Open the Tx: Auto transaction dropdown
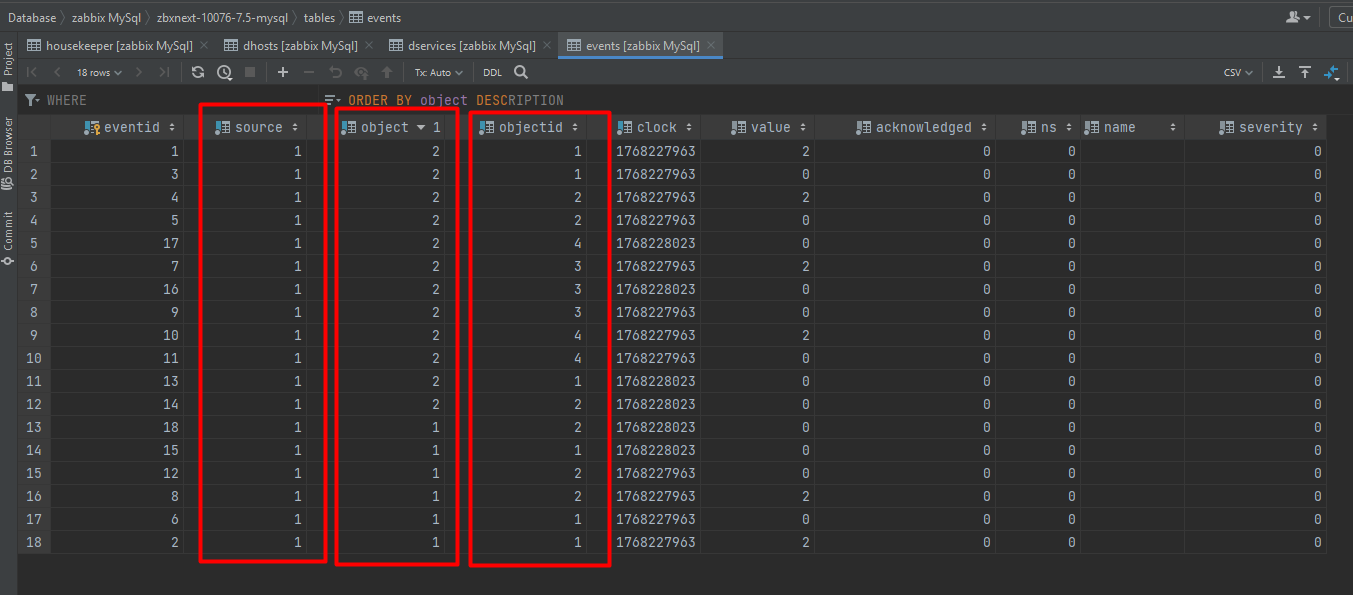The width and height of the screenshot is (1353, 595). 439,72
